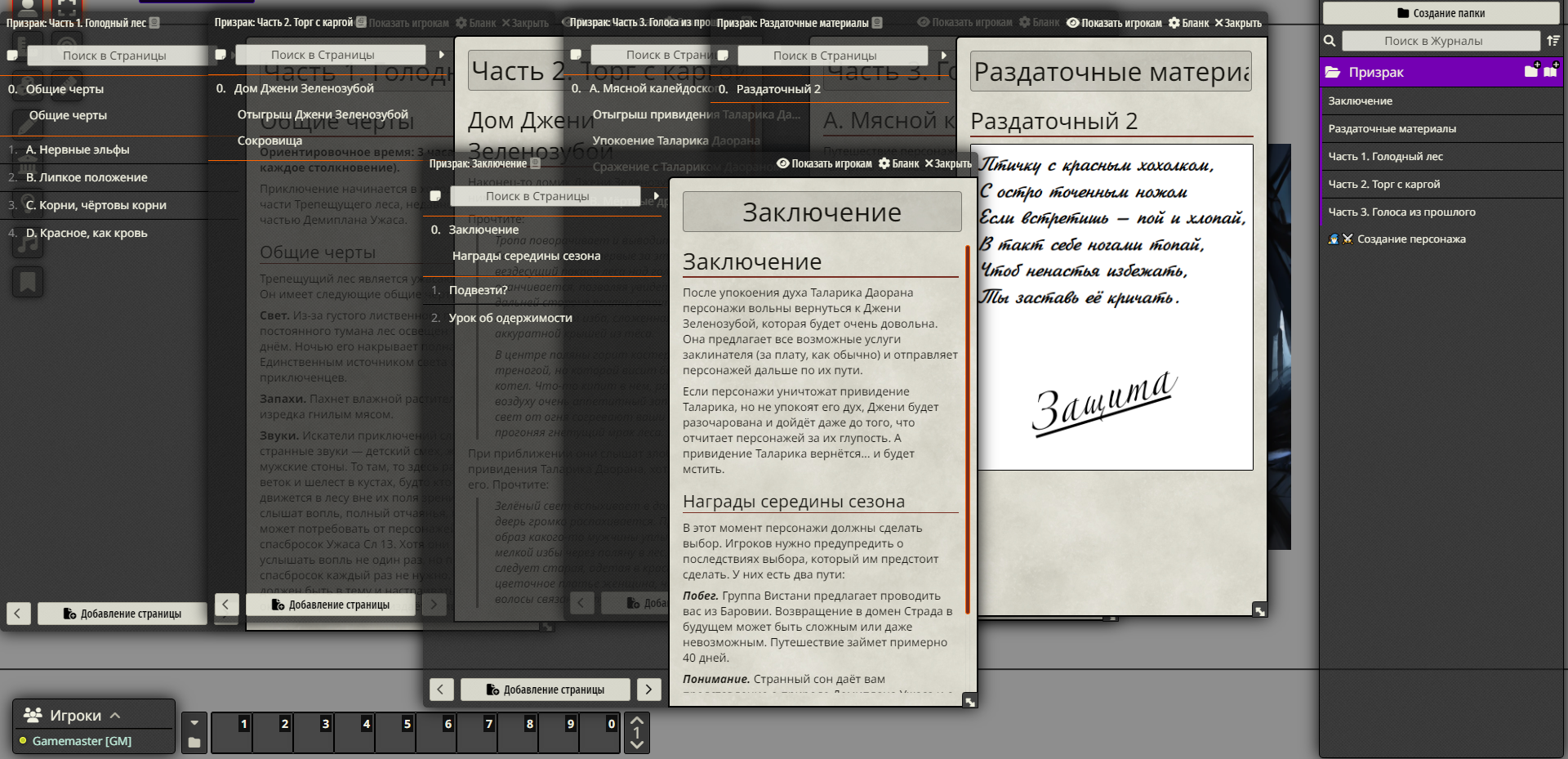Toggle page view mode in Часть 1 window

[x=12, y=56]
